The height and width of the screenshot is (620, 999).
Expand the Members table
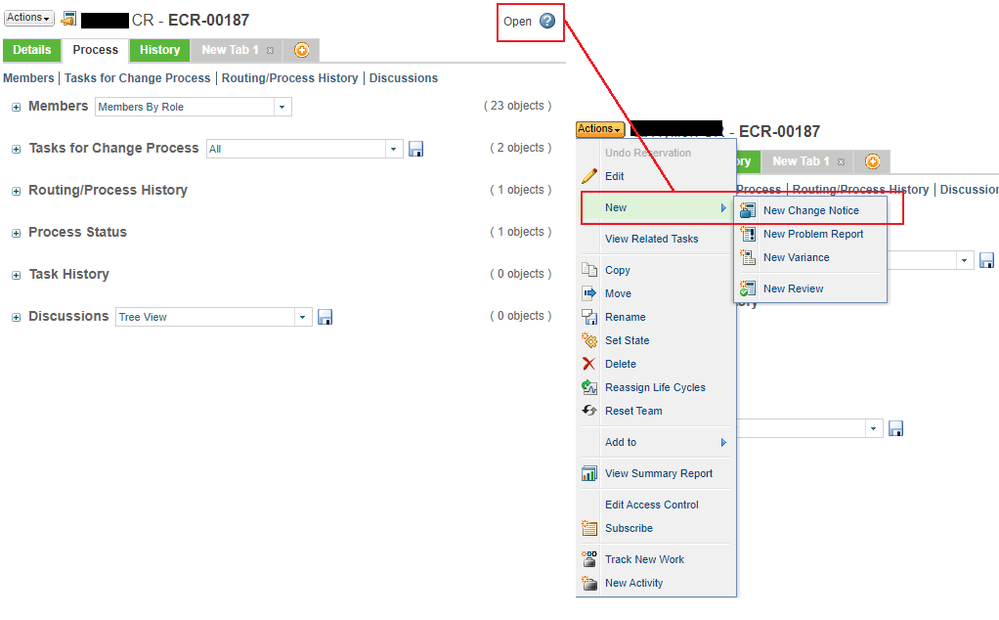pyautogui.click(x=16, y=108)
